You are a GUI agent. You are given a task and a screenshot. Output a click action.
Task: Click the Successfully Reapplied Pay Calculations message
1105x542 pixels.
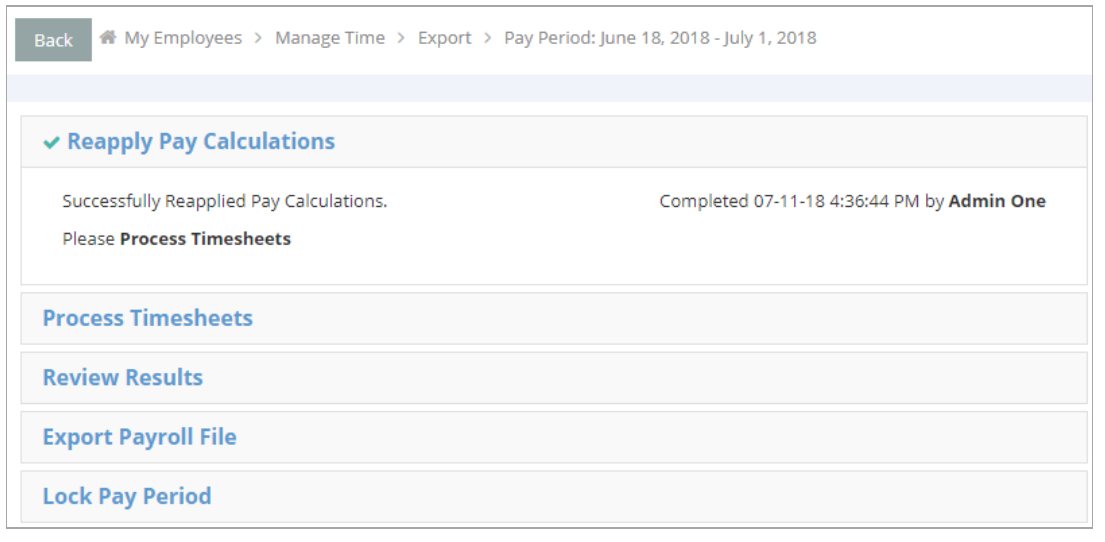point(225,202)
